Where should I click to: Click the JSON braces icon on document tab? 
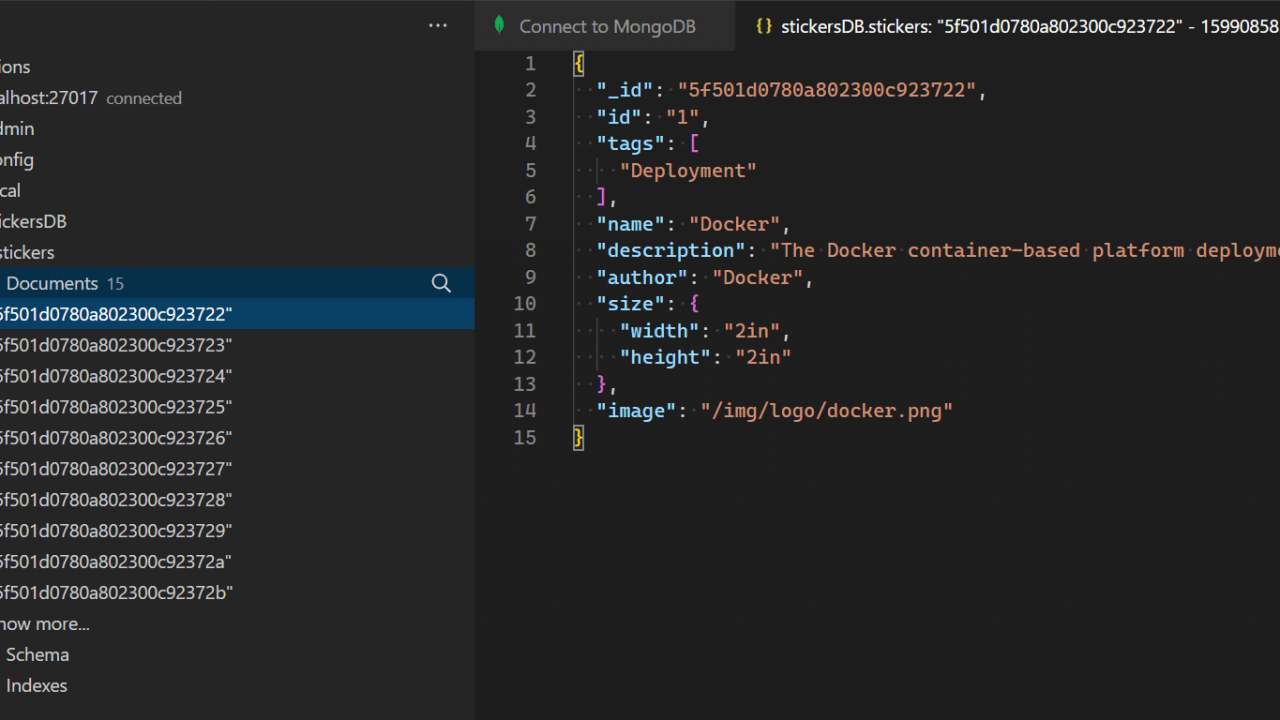(x=763, y=26)
